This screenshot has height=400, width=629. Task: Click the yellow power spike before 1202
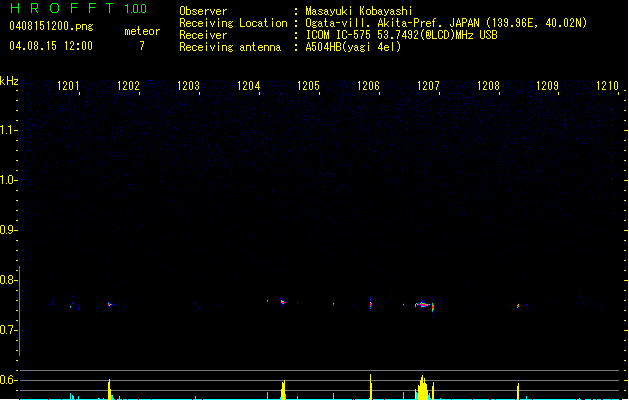coord(109,389)
